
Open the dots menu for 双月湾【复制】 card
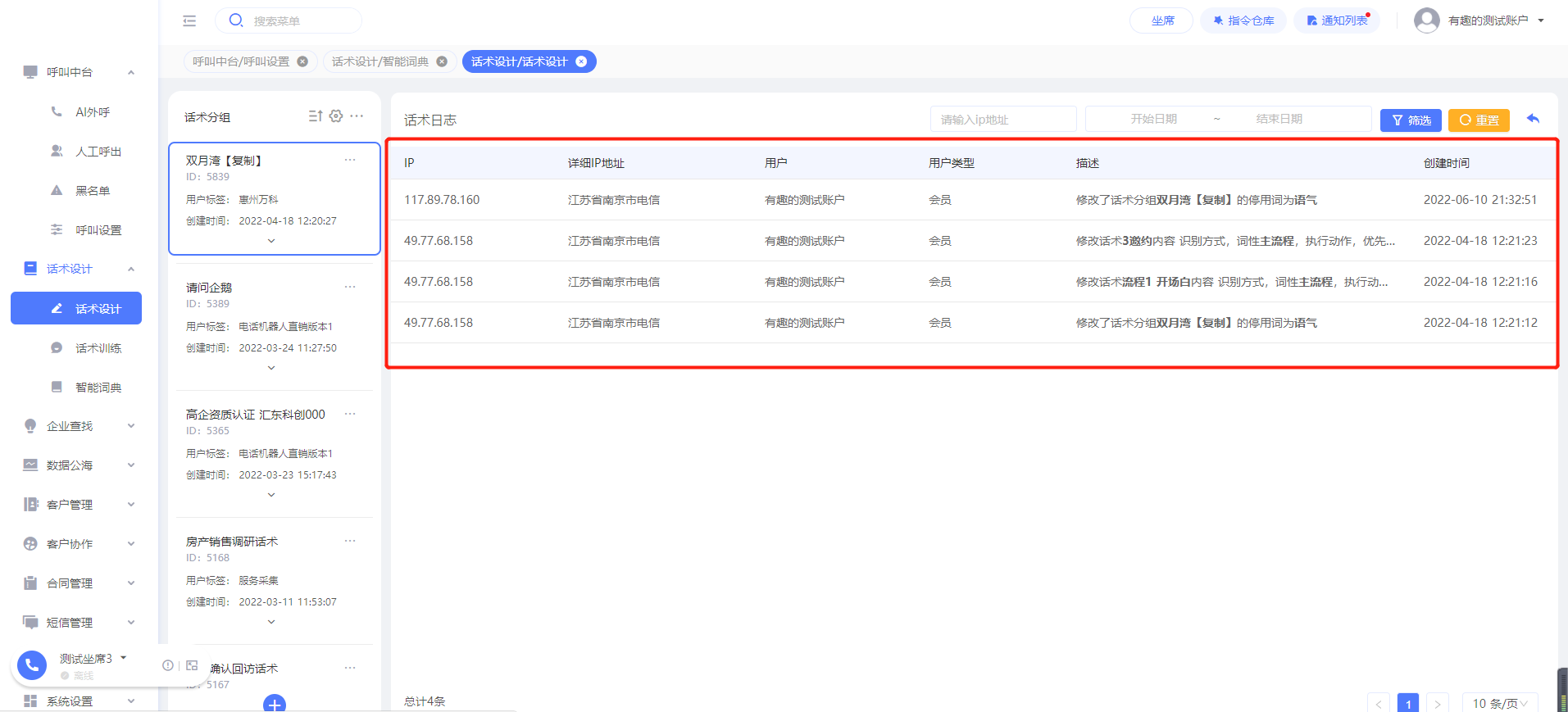350,160
